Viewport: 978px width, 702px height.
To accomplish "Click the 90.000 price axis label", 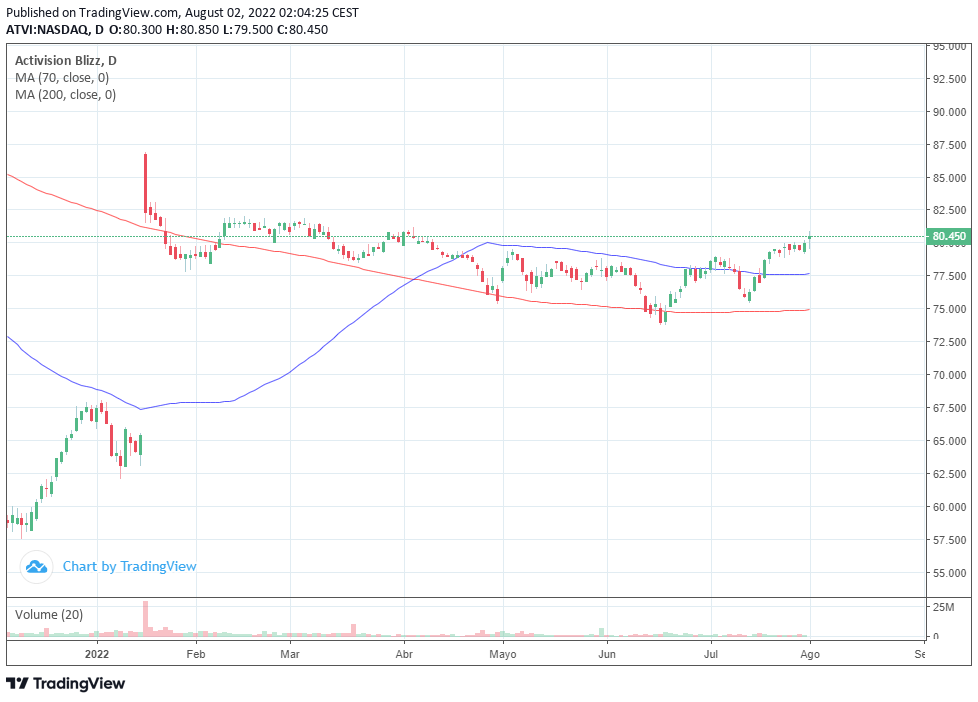I will pos(950,112).
